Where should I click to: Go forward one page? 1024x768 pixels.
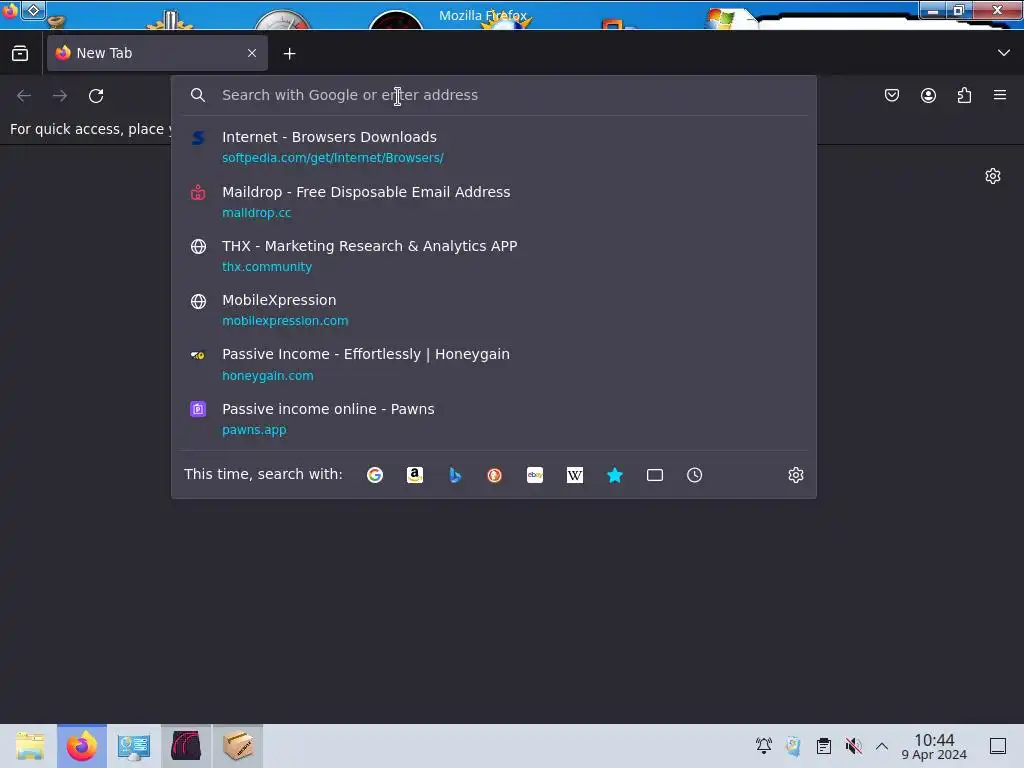(x=60, y=96)
